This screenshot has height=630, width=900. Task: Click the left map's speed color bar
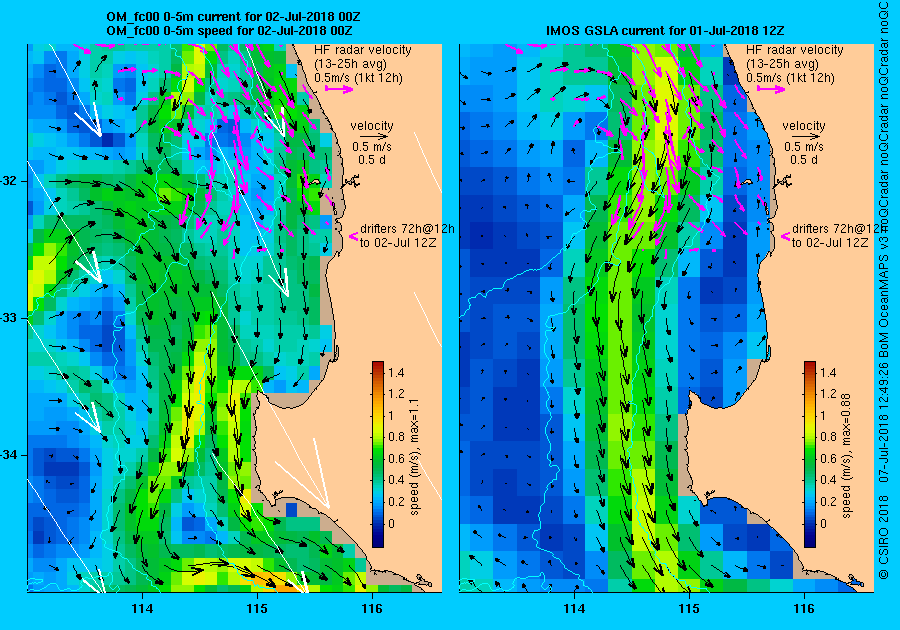(378, 454)
